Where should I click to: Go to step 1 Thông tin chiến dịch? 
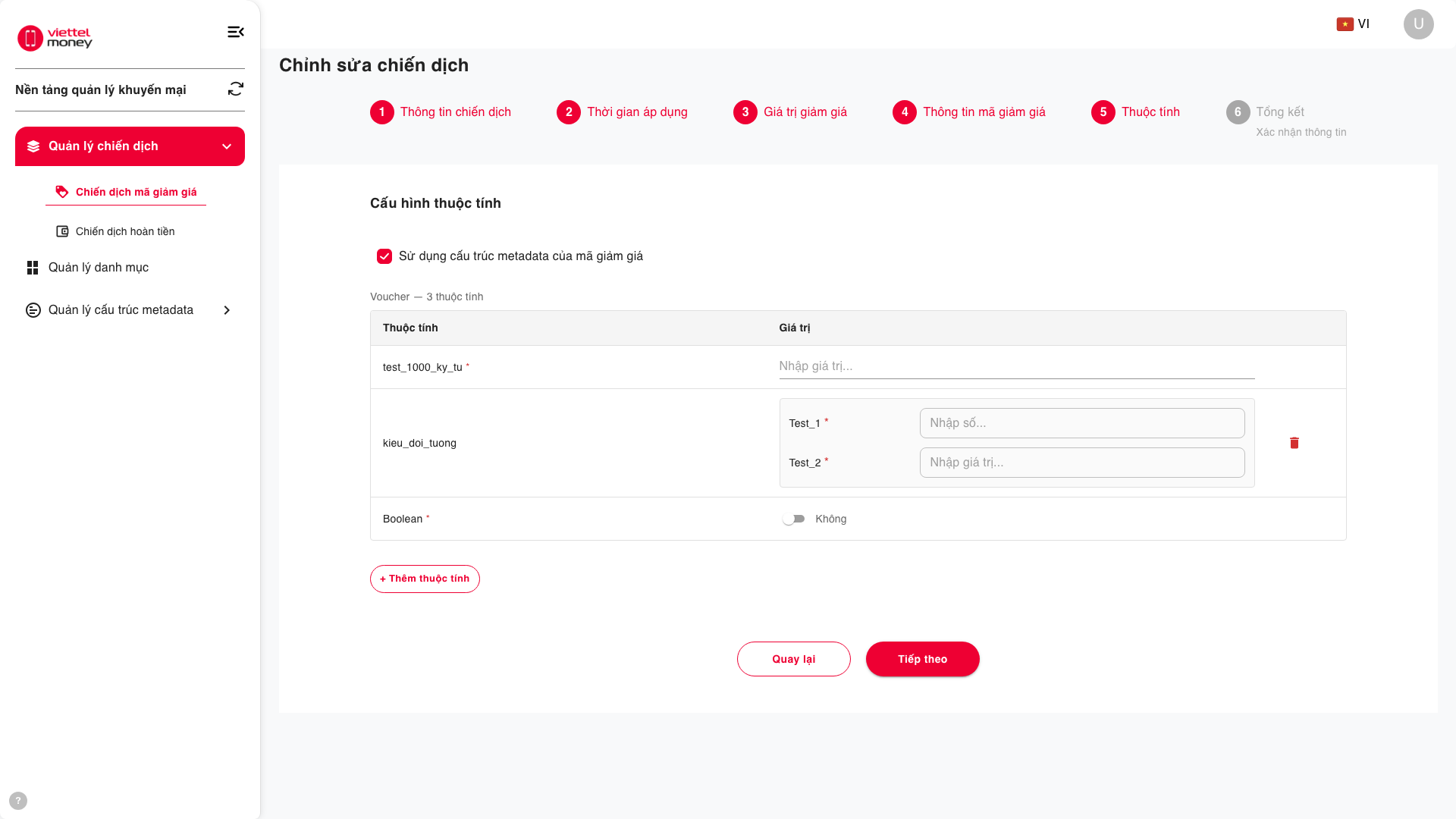click(x=441, y=112)
